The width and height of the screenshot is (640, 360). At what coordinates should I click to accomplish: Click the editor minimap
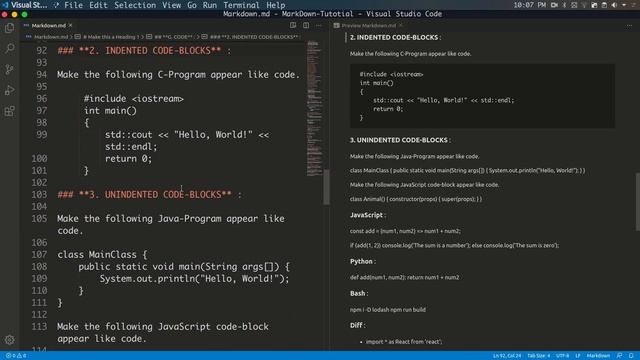click(314, 108)
